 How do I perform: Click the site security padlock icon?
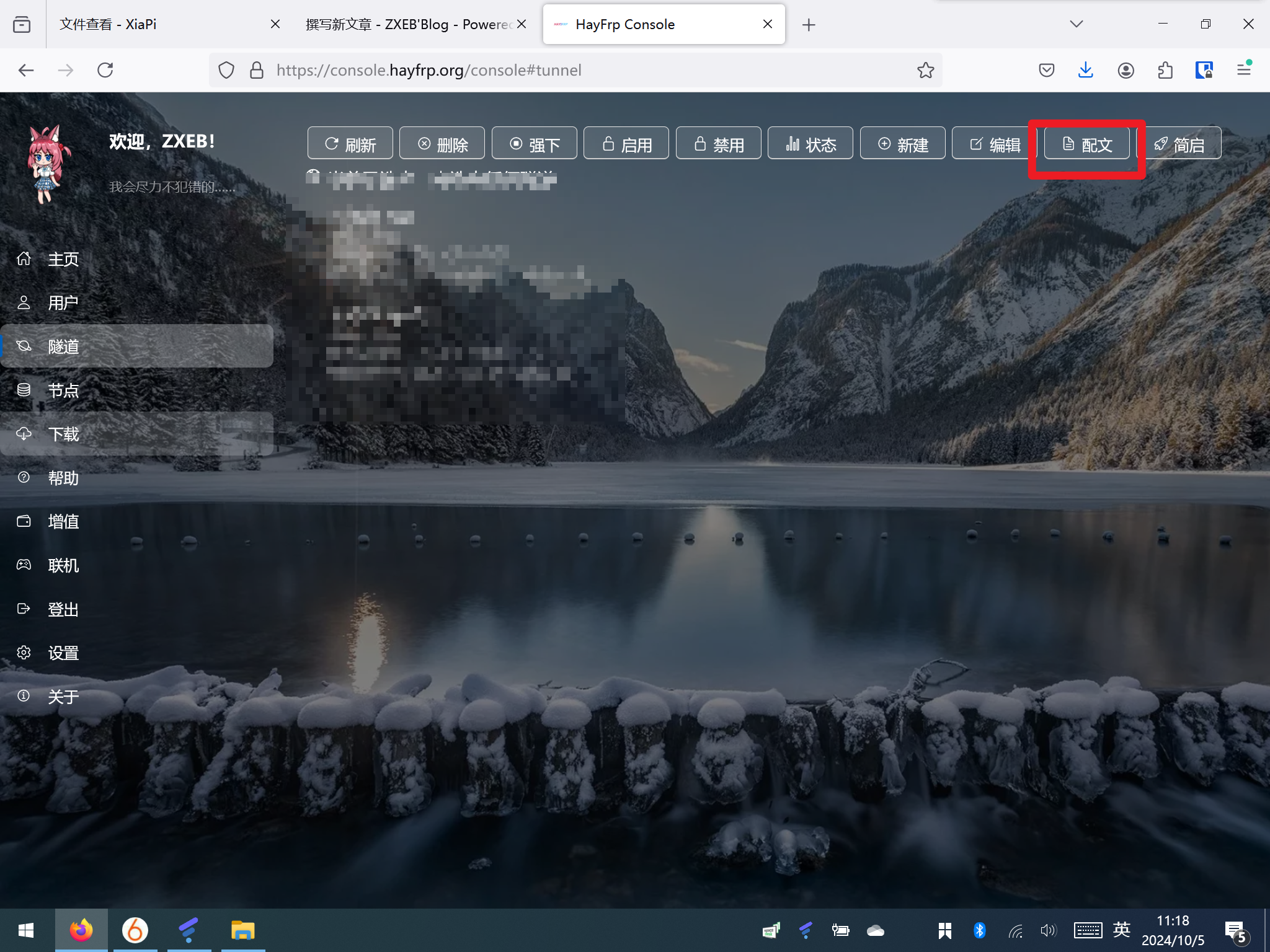[x=256, y=70]
